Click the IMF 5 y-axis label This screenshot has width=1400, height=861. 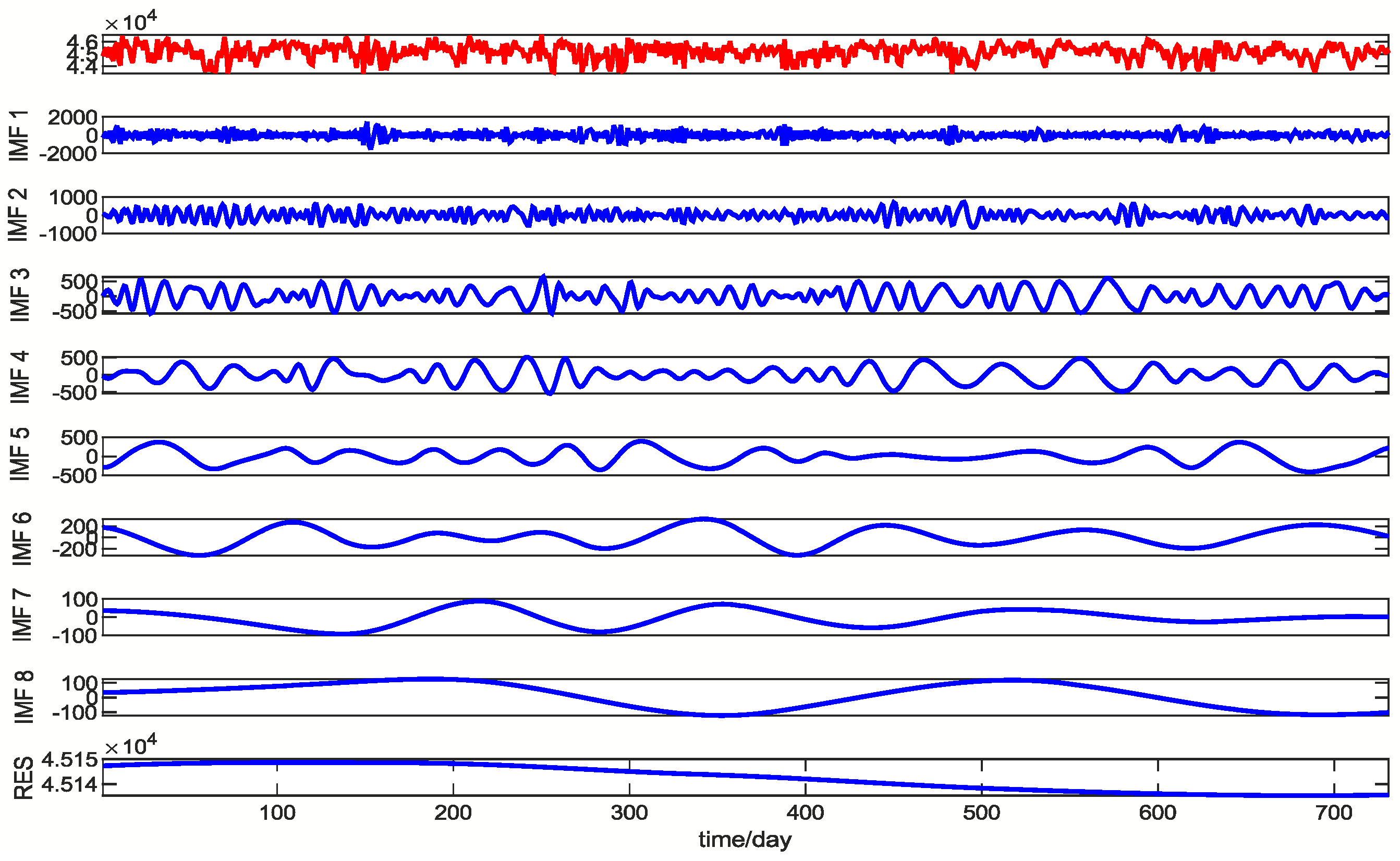tap(19, 454)
